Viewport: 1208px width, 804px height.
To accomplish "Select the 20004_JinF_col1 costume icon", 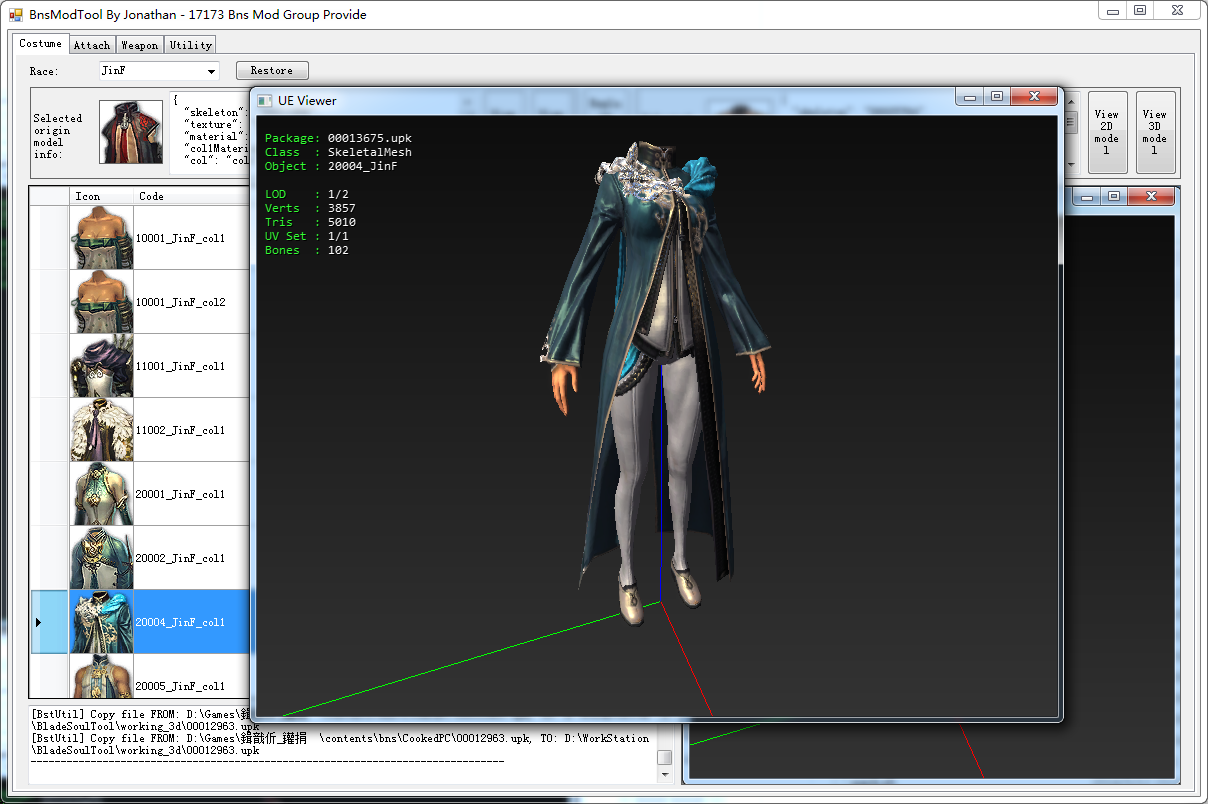I will [102, 622].
